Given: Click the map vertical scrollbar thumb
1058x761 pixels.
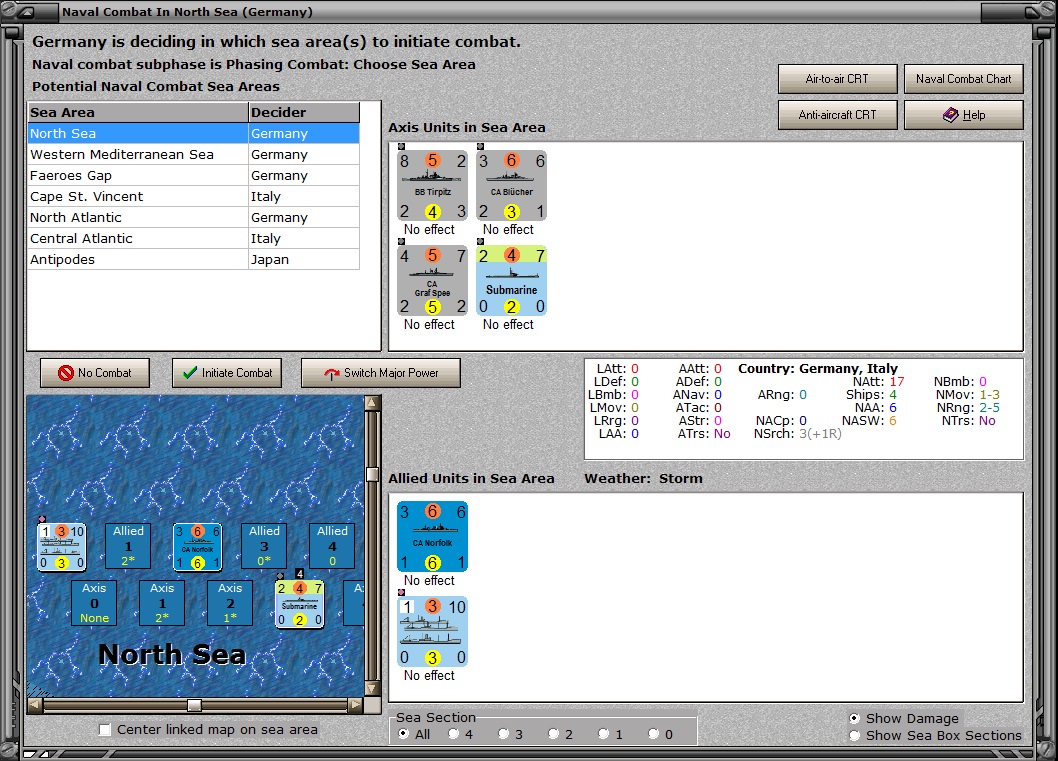Looking at the screenshot, I should point(372,474).
